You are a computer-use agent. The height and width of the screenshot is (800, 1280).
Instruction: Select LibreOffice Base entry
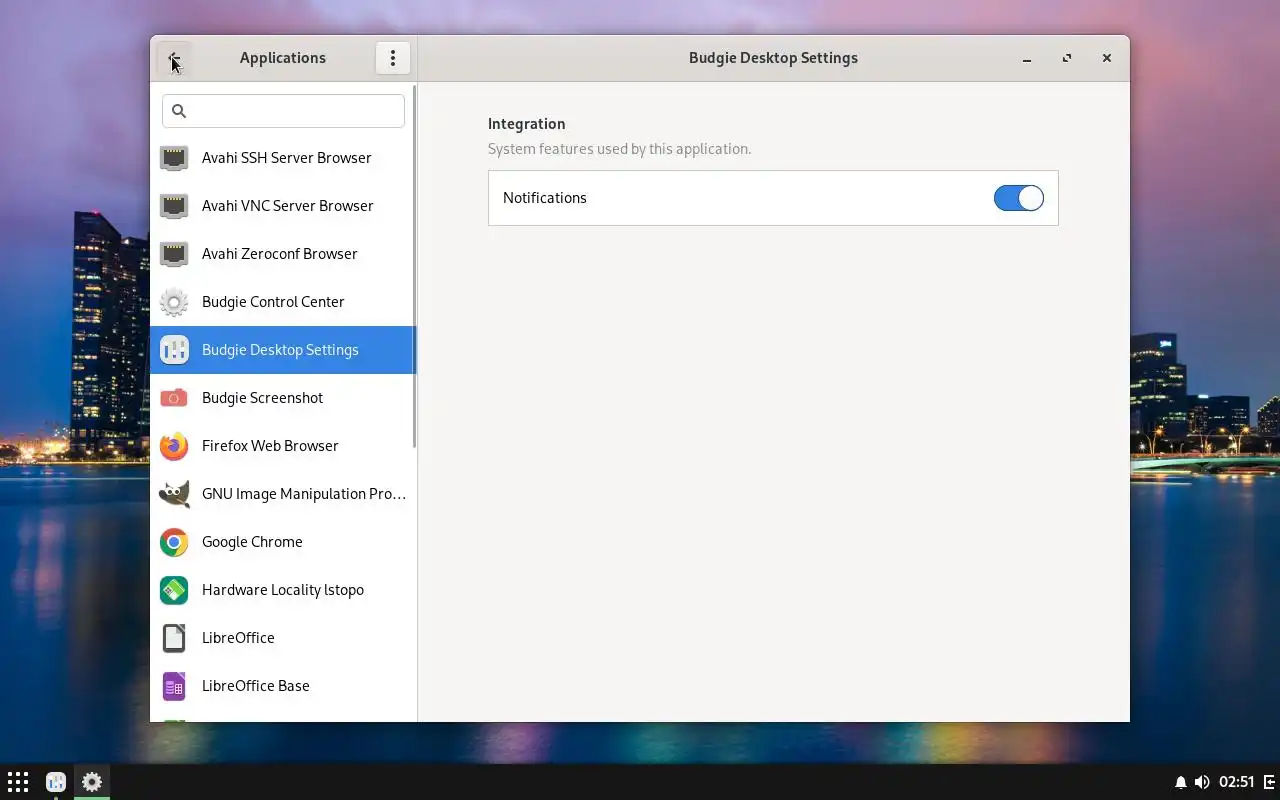[x=283, y=686]
